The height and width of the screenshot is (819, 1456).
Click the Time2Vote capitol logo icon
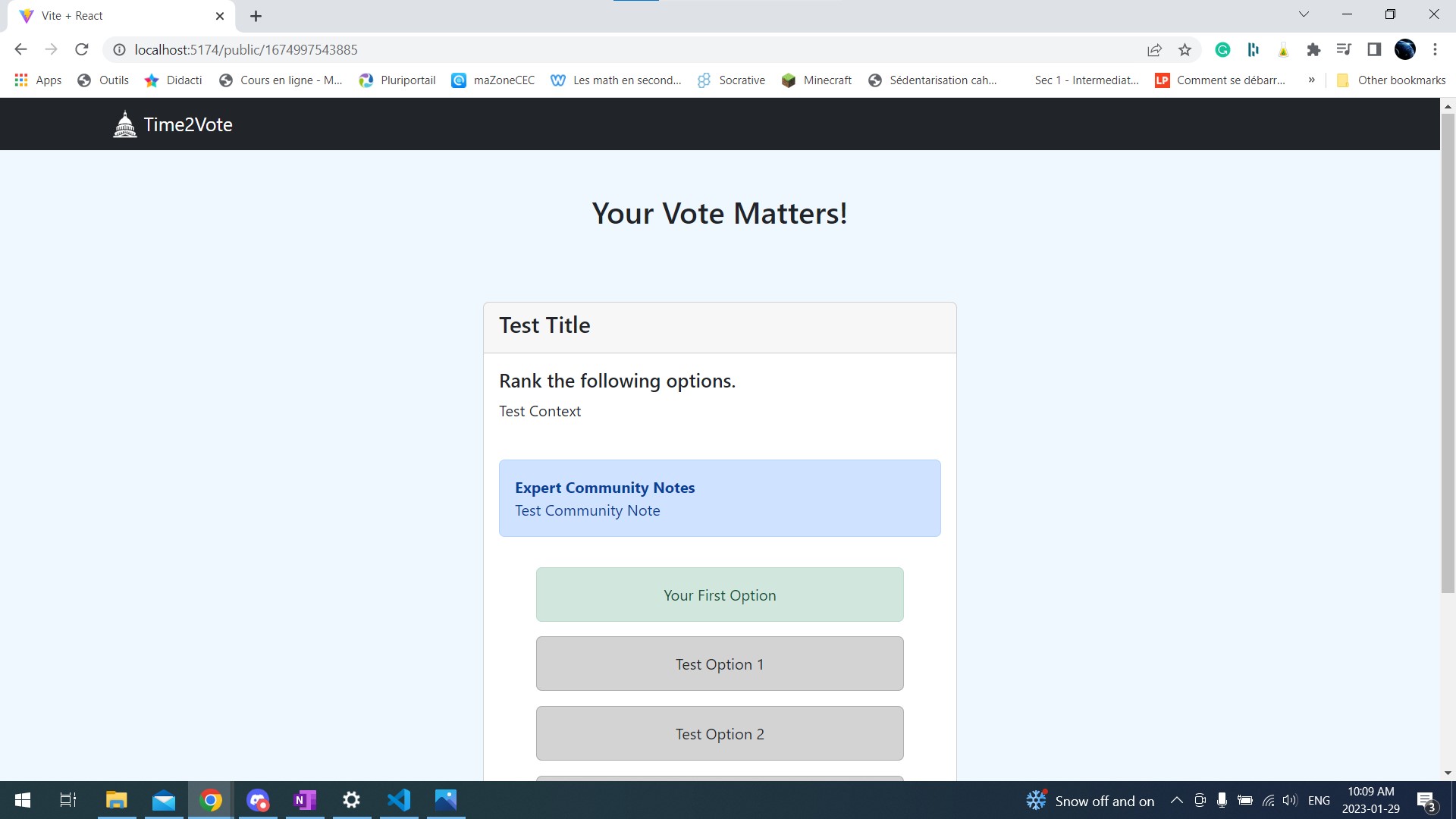coord(125,124)
